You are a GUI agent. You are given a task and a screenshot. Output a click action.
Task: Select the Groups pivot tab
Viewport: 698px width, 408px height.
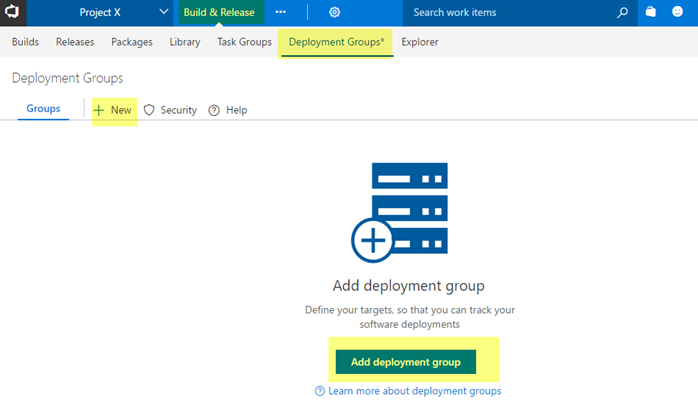click(43, 109)
